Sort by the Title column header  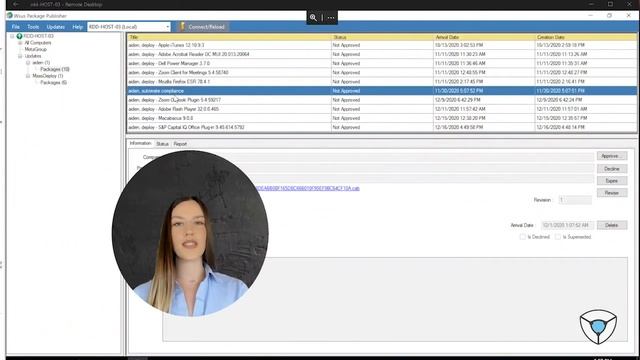(x=229, y=37)
